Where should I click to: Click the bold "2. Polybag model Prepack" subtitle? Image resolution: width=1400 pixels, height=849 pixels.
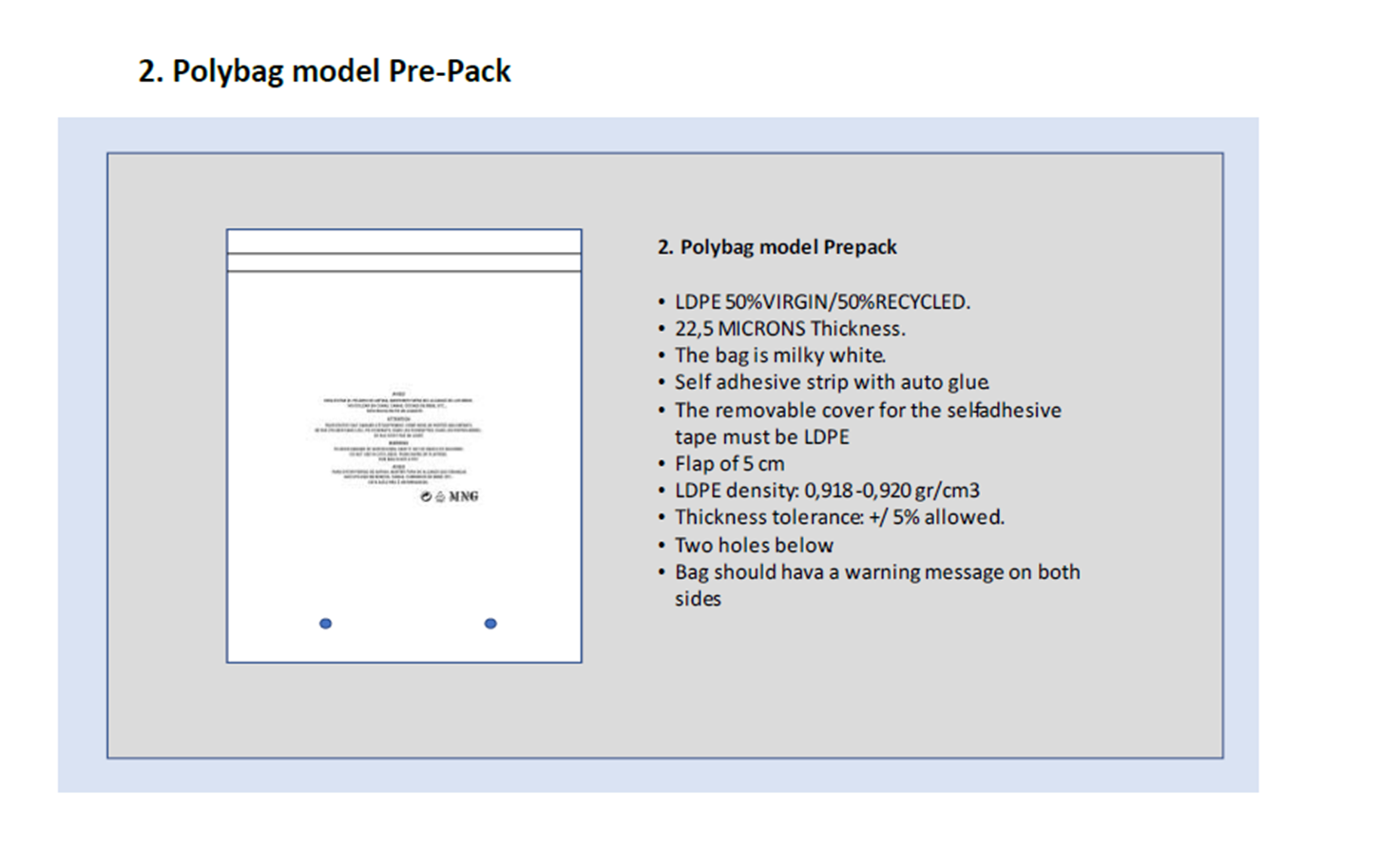point(777,247)
